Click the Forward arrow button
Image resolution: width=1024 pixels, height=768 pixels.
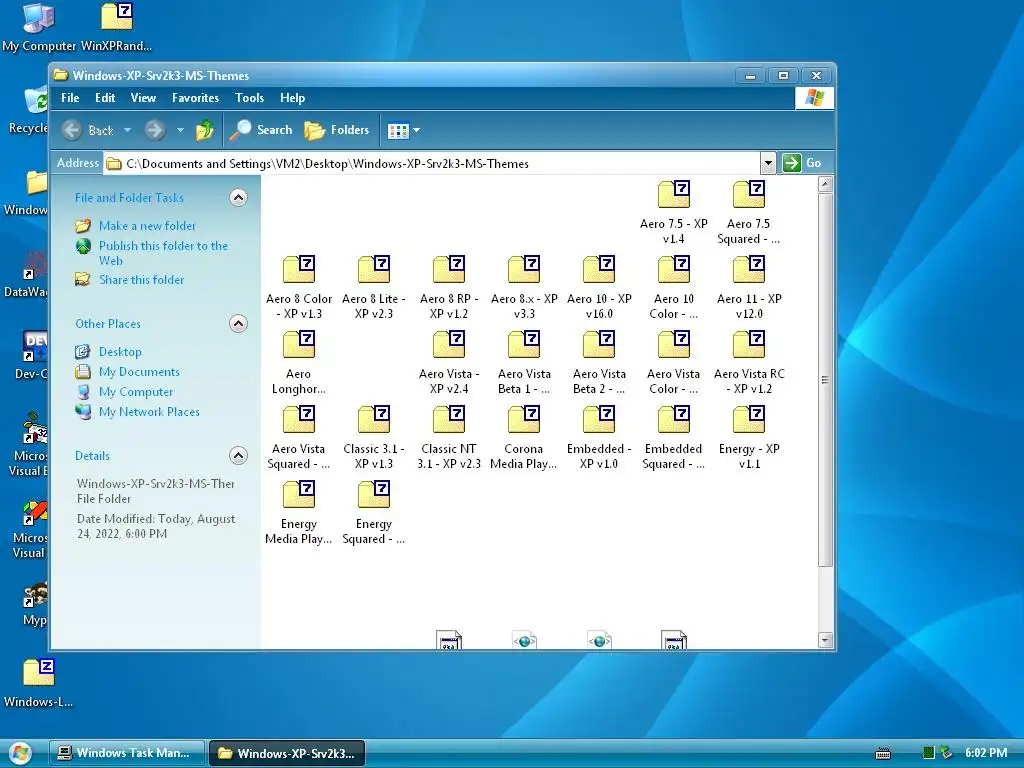pyautogui.click(x=155, y=130)
